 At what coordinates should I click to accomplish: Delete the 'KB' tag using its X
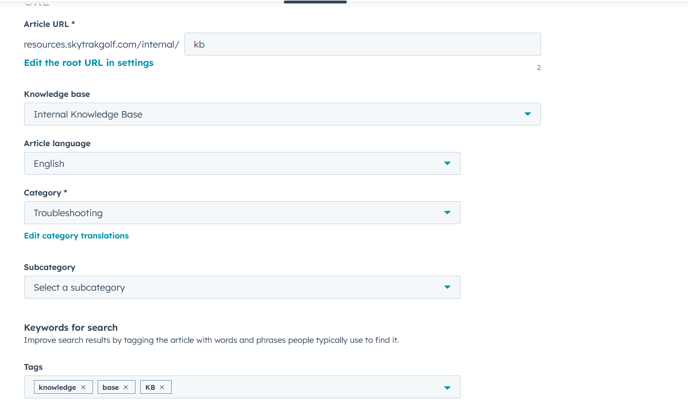(x=162, y=387)
